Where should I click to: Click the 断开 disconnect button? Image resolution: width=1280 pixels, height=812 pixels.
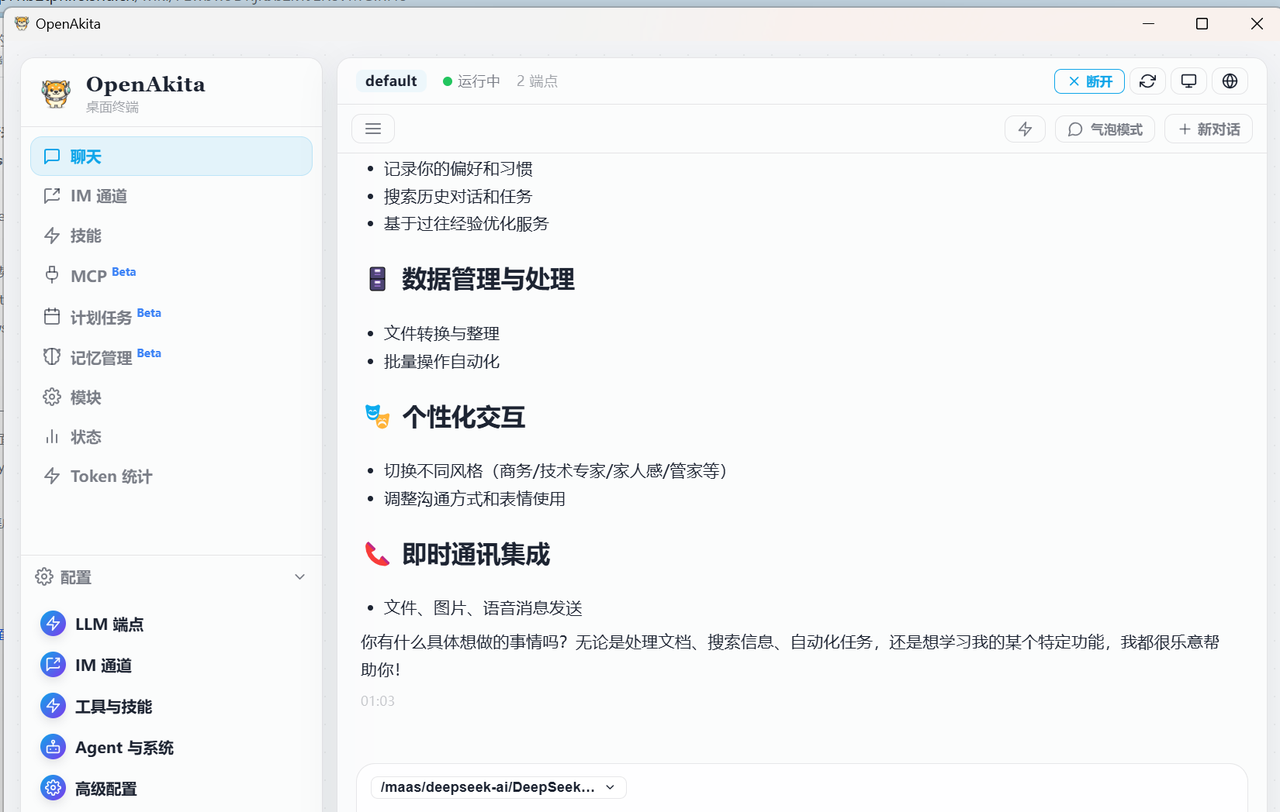point(1089,81)
